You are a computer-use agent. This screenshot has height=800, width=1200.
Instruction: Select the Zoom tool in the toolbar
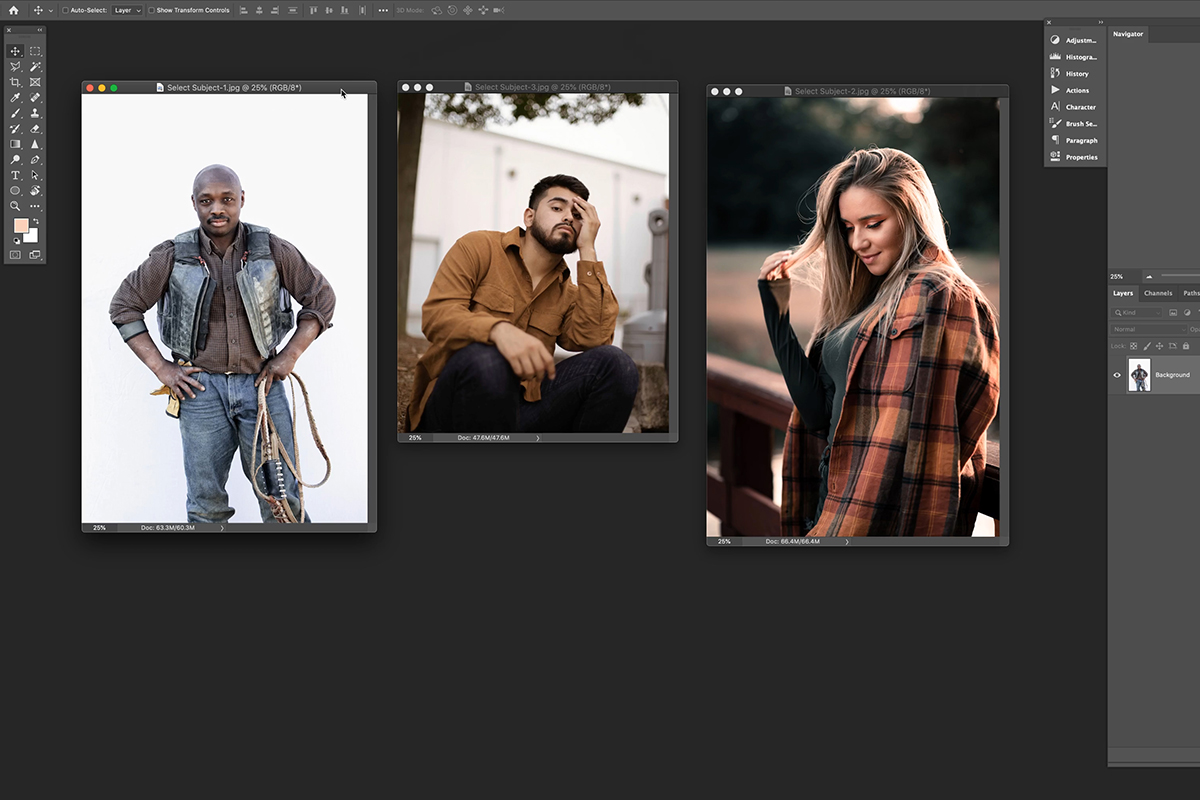click(x=15, y=206)
